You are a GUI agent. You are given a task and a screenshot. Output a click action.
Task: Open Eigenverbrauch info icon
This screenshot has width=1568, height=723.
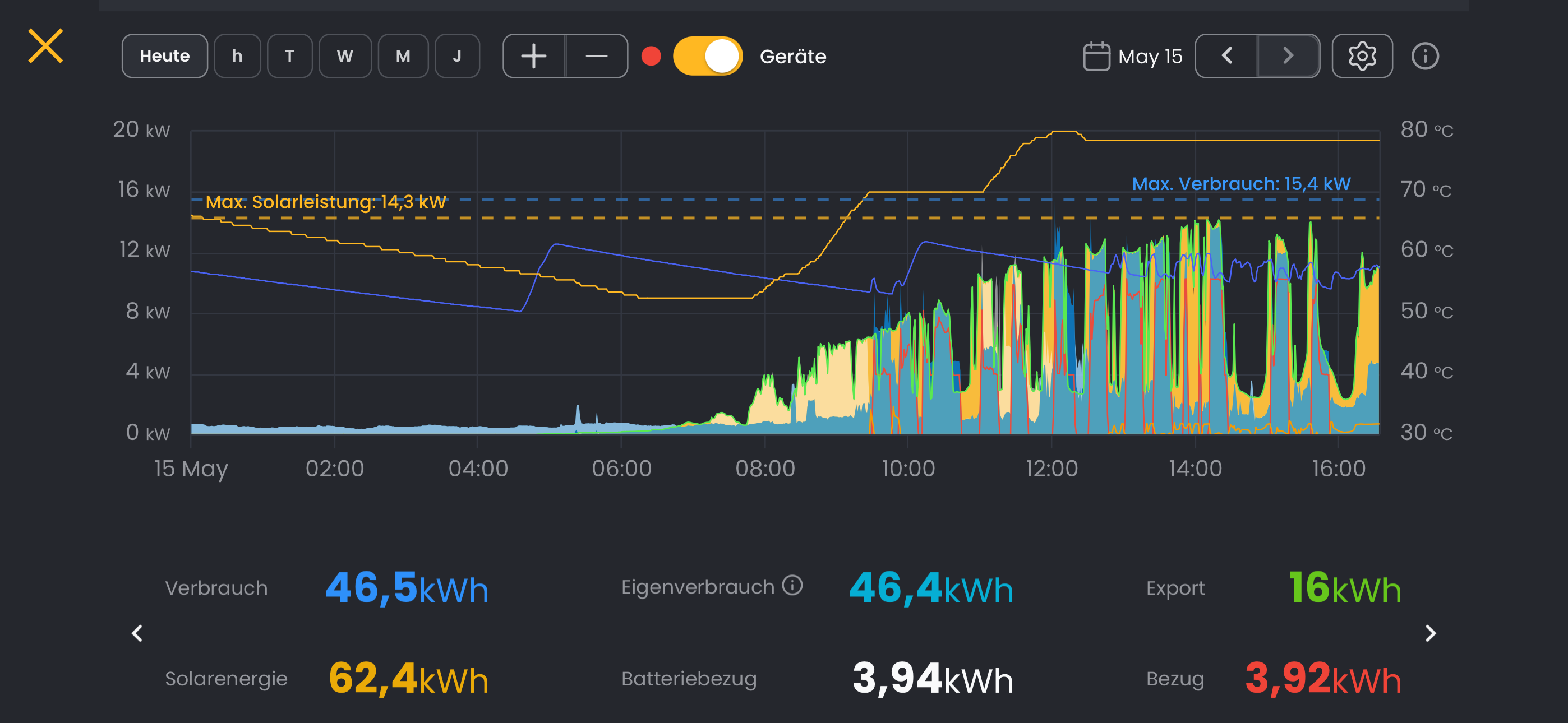(792, 586)
